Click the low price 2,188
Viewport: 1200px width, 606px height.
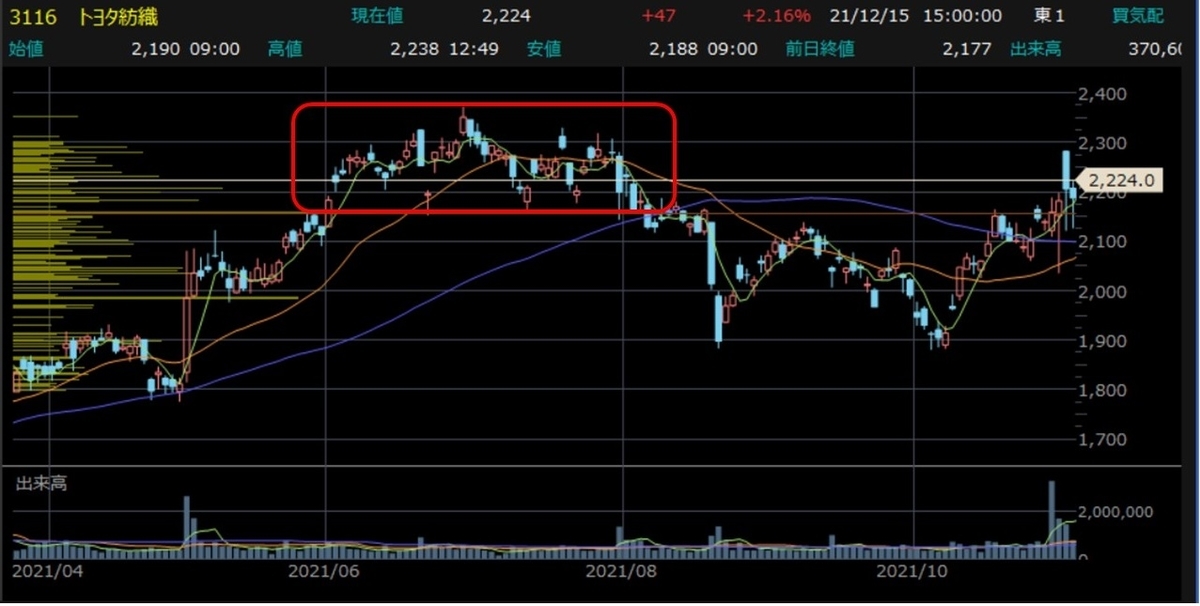click(671, 49)
